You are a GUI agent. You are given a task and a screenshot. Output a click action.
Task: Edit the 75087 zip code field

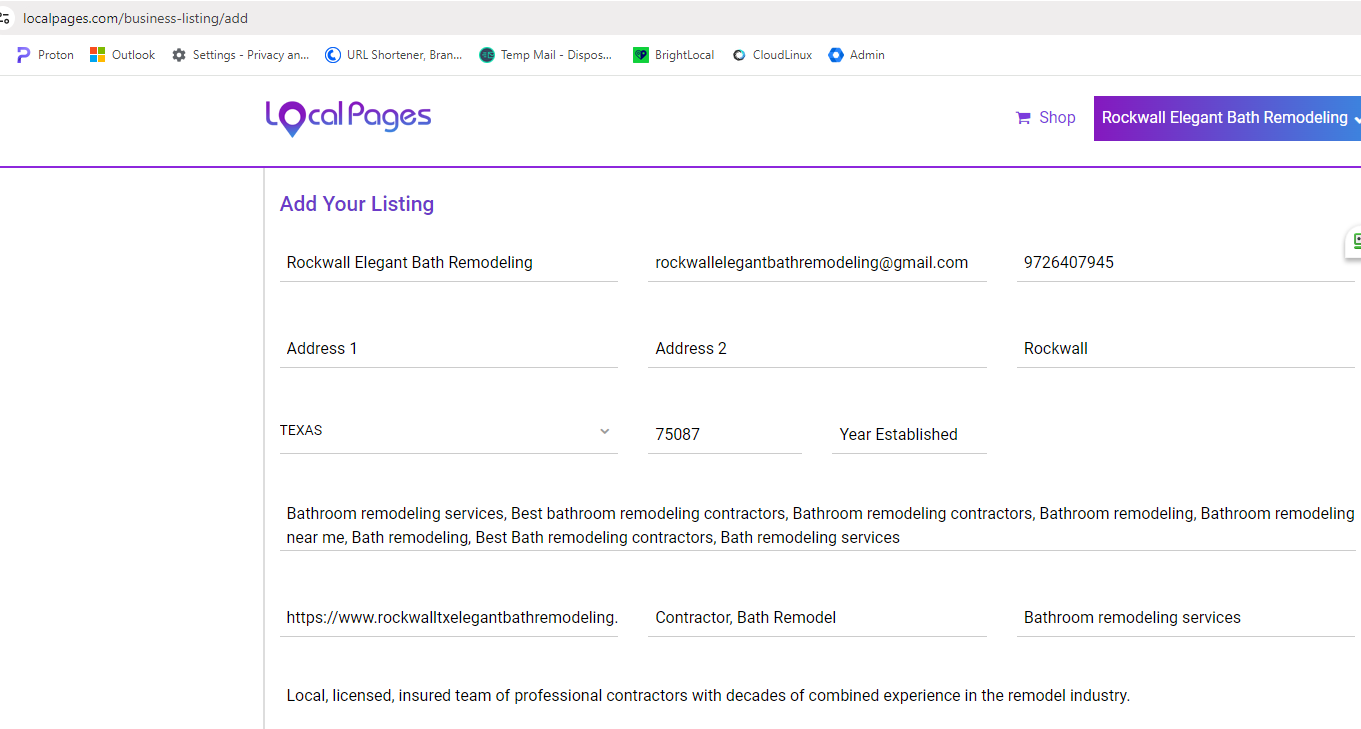pyautogui.click(x=725, y=435)
